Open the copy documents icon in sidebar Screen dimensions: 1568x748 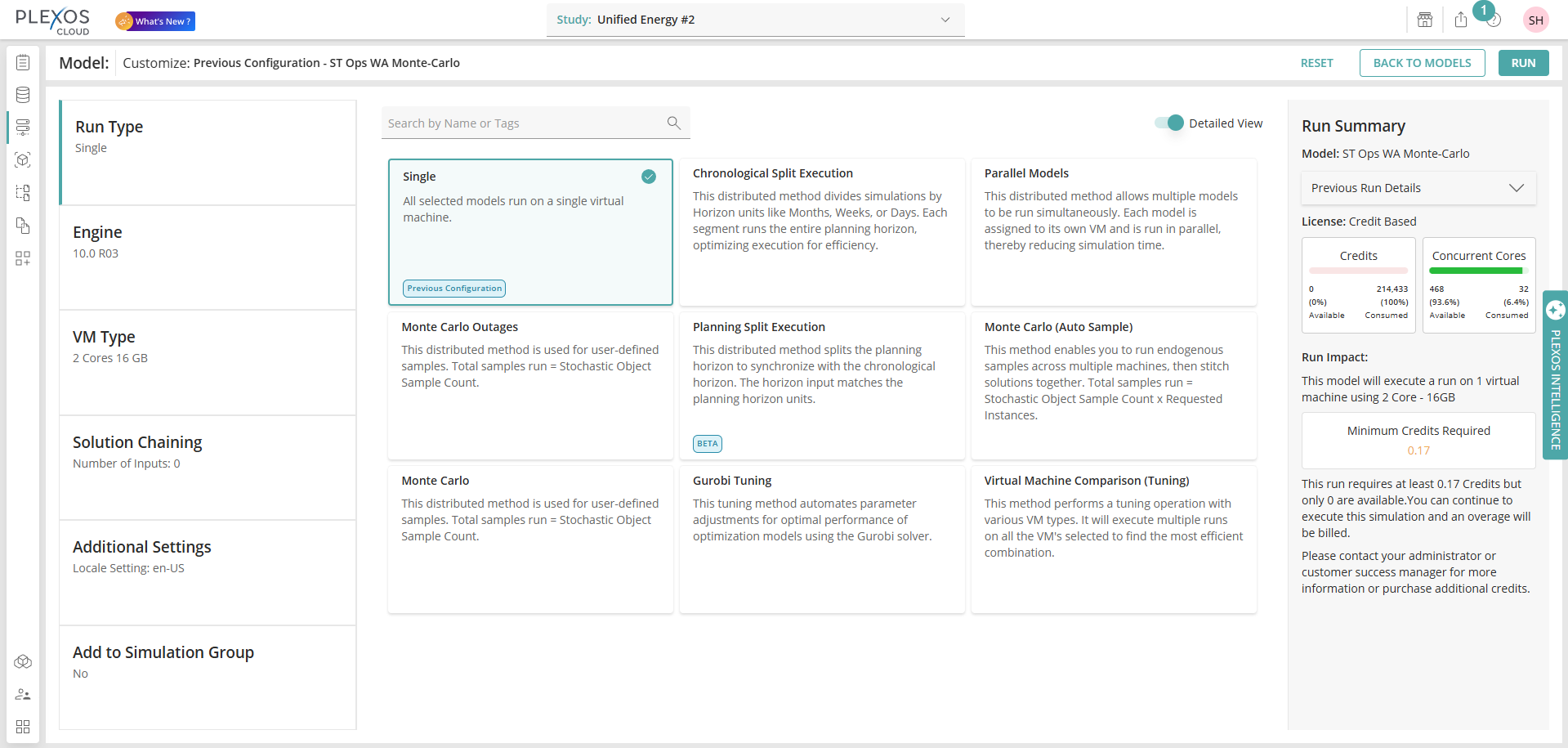coord(23,226)
